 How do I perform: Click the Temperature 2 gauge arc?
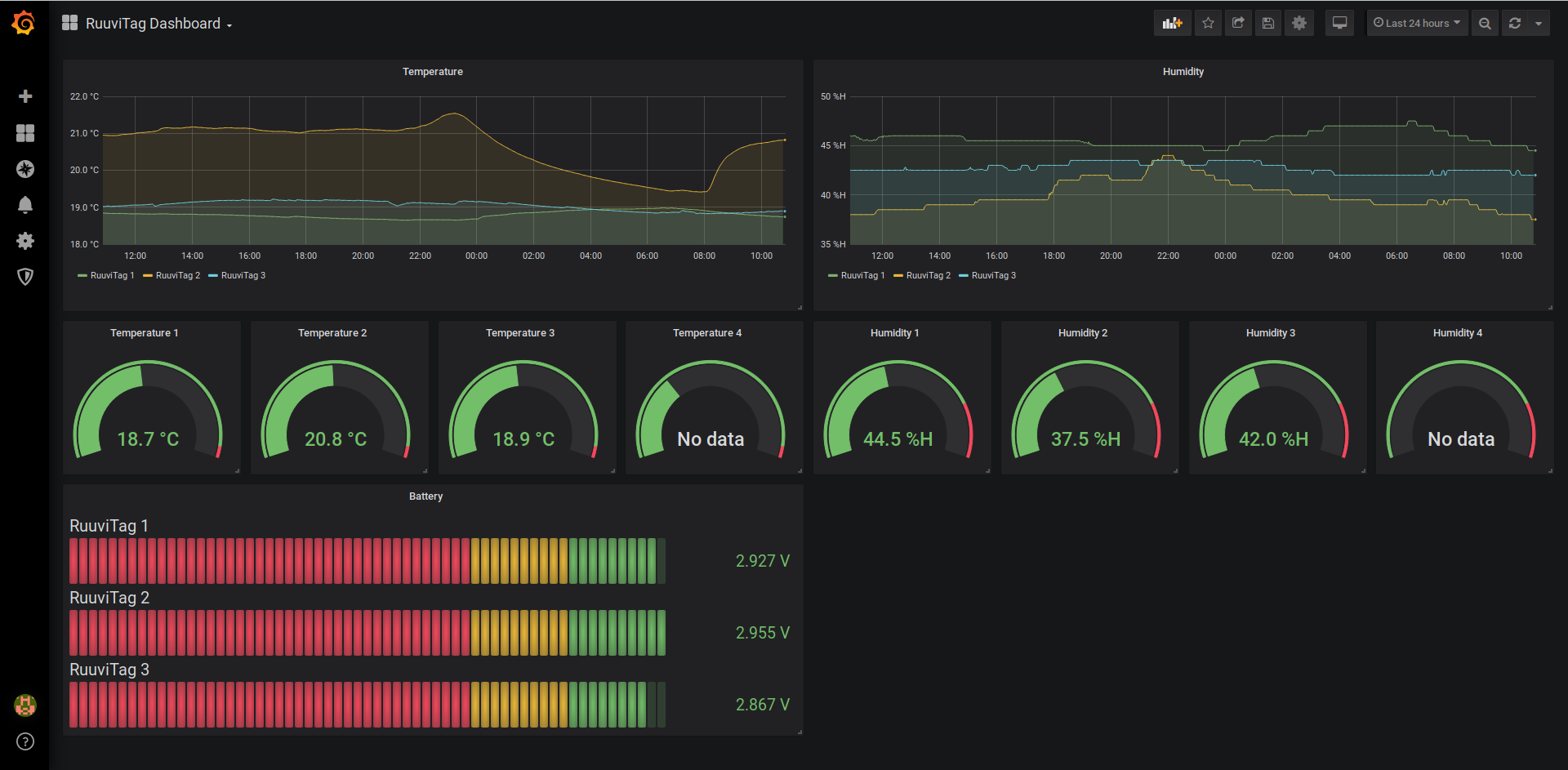336,409
